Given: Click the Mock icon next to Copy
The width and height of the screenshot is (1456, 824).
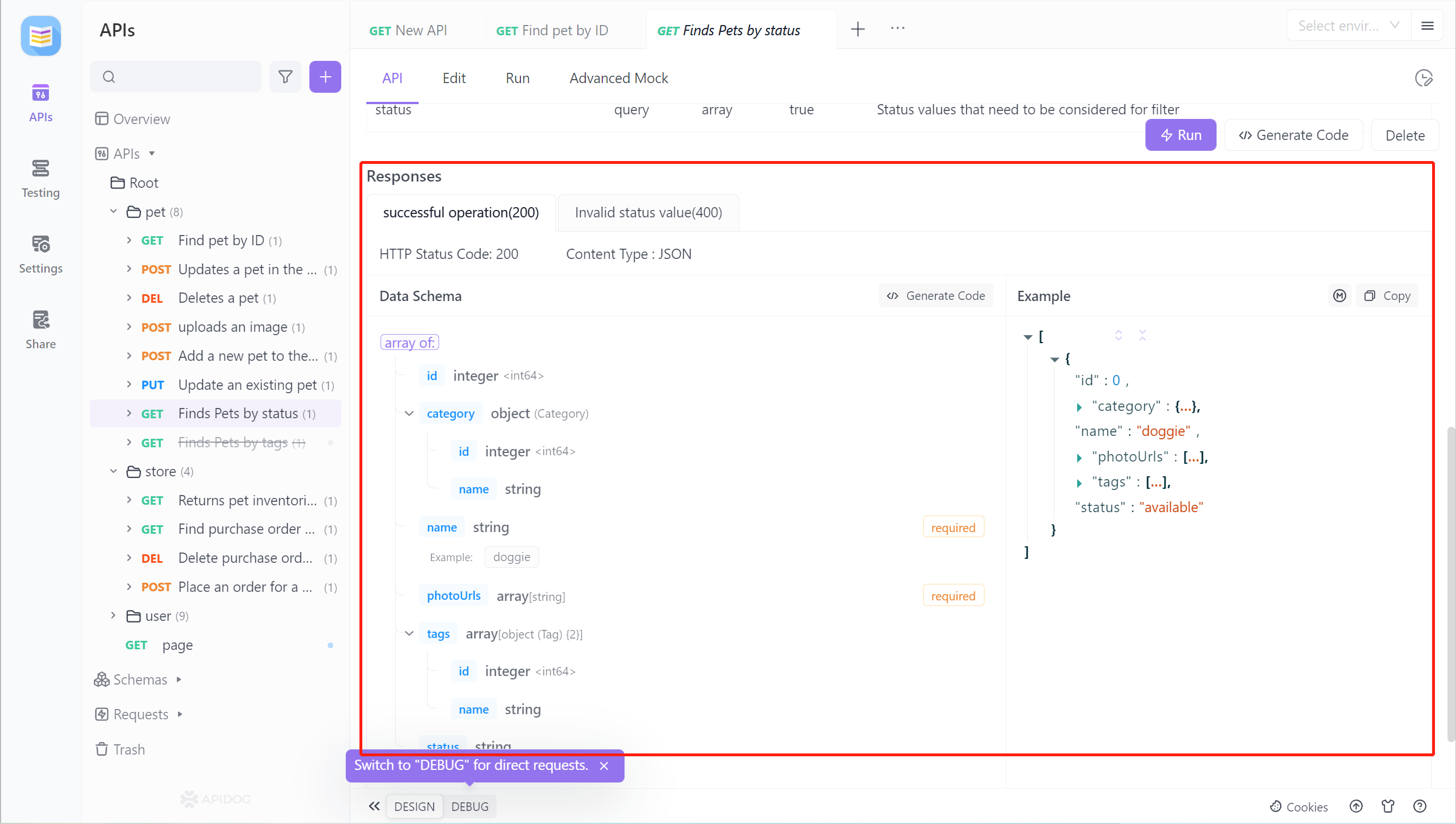Looking at the screenshot, I should click(1340, 295).
